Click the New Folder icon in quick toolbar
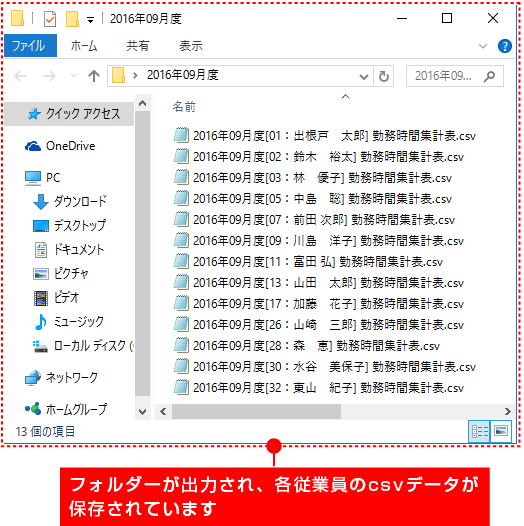The image size is (524, 526). tap(72, 19)
